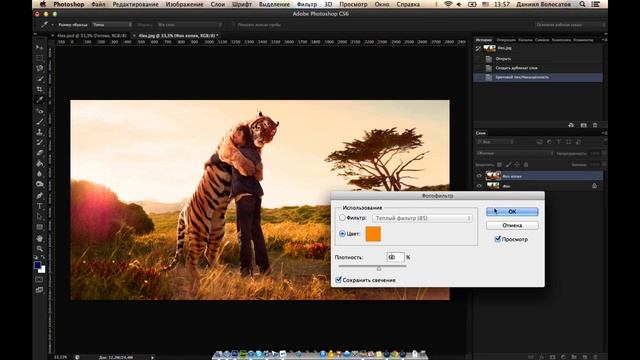Hide the bottom background layer eye

[479, 186]
